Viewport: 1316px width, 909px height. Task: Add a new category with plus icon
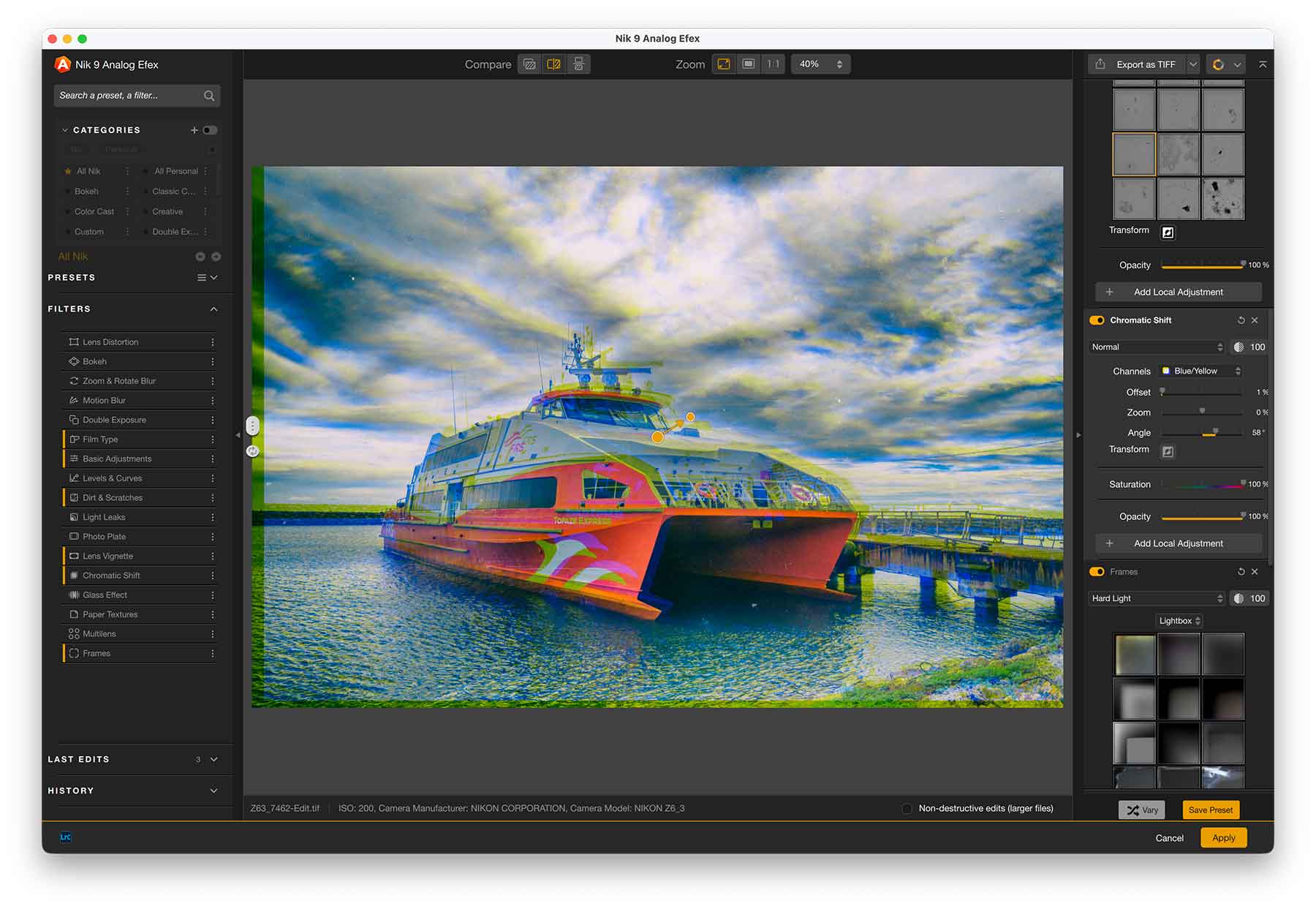point(194,130)
